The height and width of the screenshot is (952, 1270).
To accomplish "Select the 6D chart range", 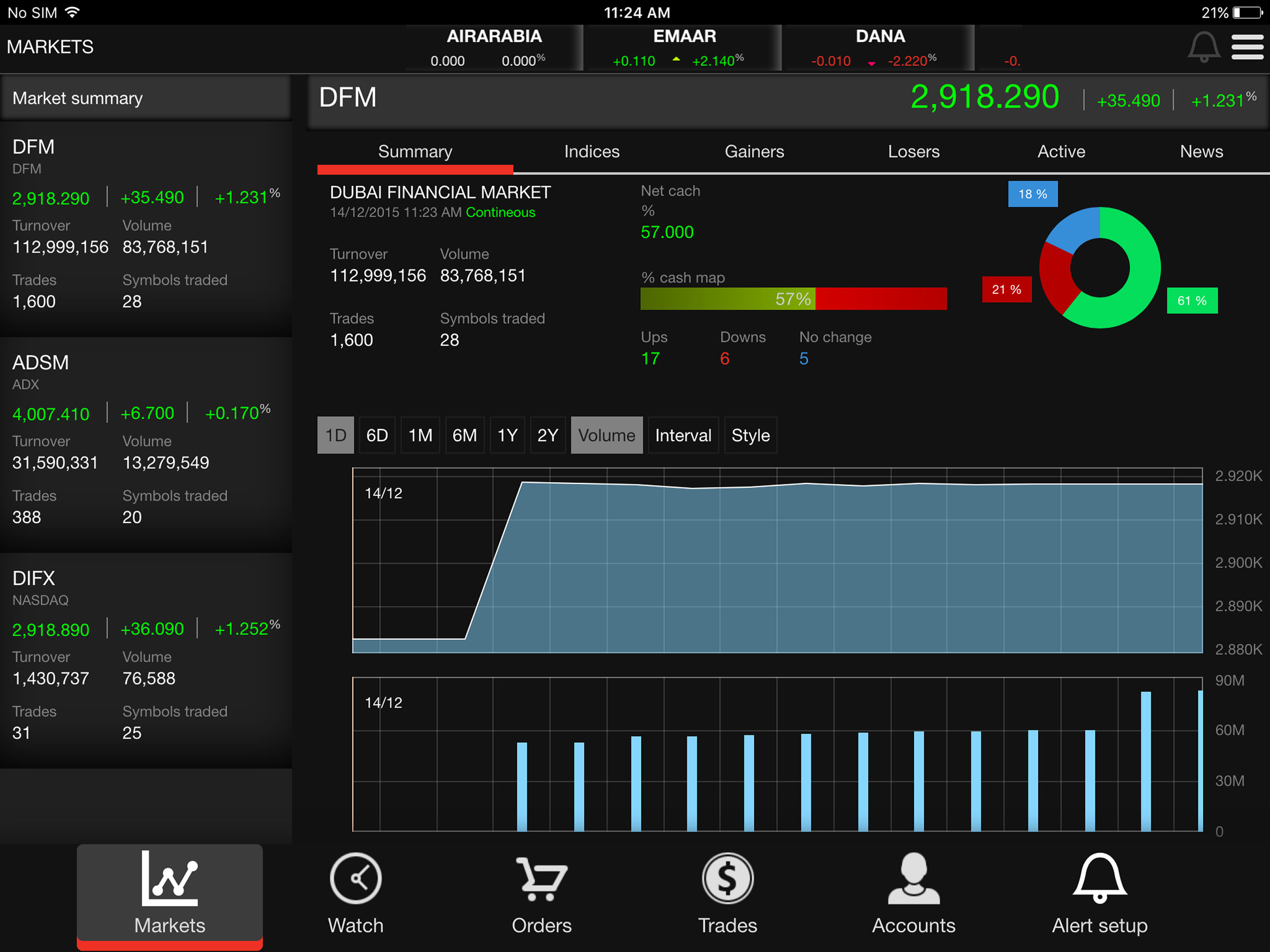I will click(377, 435).
